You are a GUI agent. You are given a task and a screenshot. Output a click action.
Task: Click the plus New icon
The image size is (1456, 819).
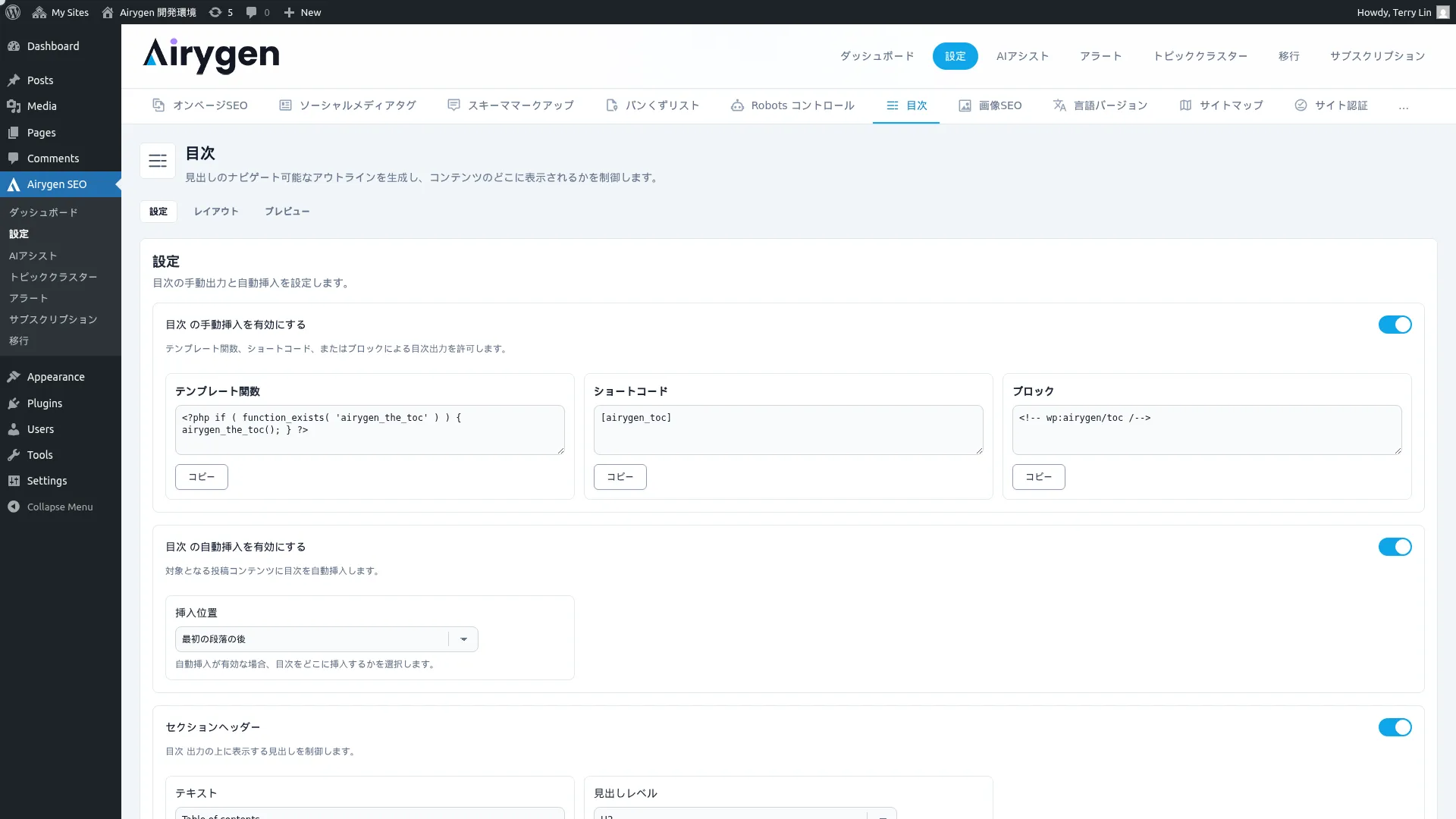coord(289,12)
